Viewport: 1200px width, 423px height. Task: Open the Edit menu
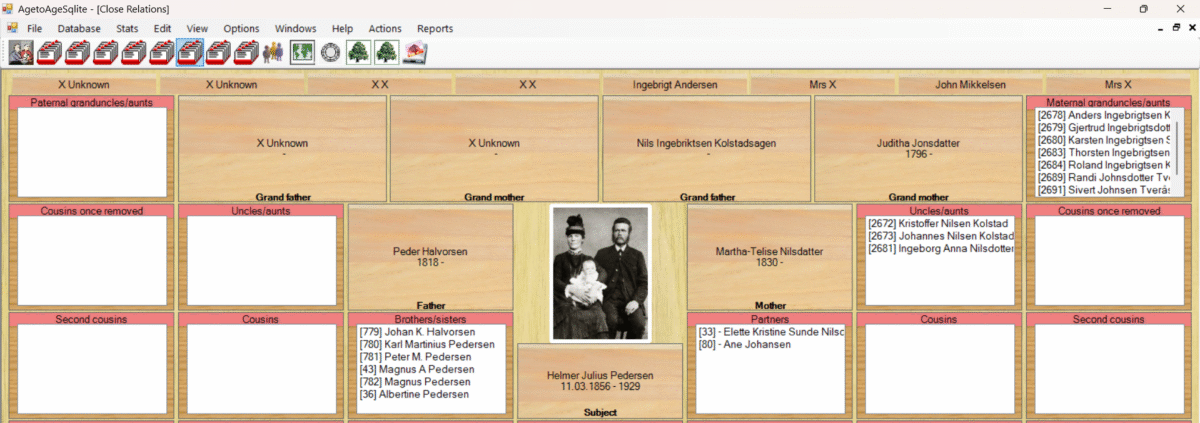162,29
